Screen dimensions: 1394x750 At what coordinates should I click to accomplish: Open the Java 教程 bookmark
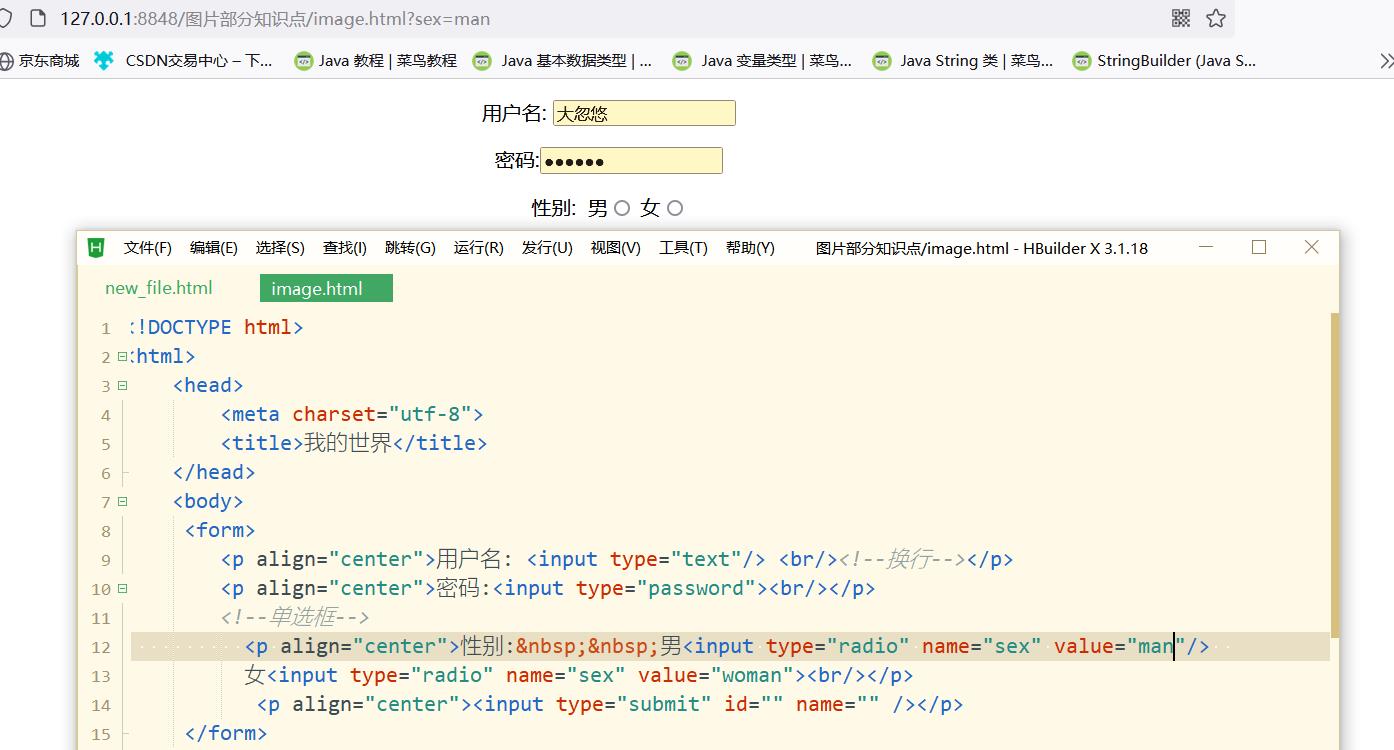375,61
